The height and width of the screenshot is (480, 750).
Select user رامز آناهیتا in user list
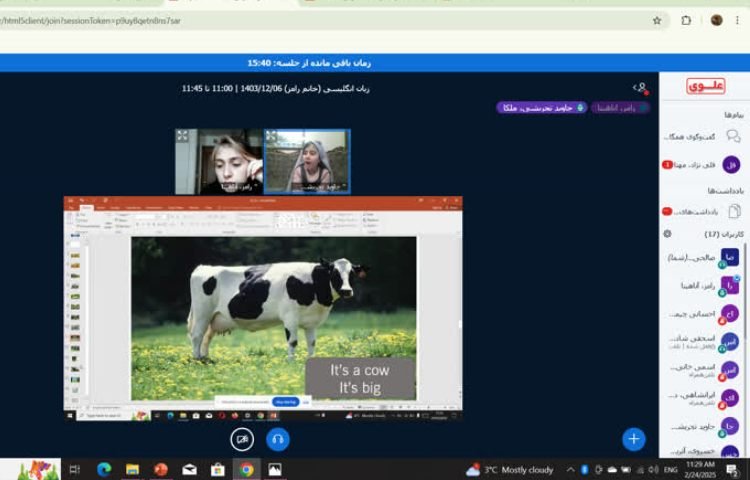702,286
